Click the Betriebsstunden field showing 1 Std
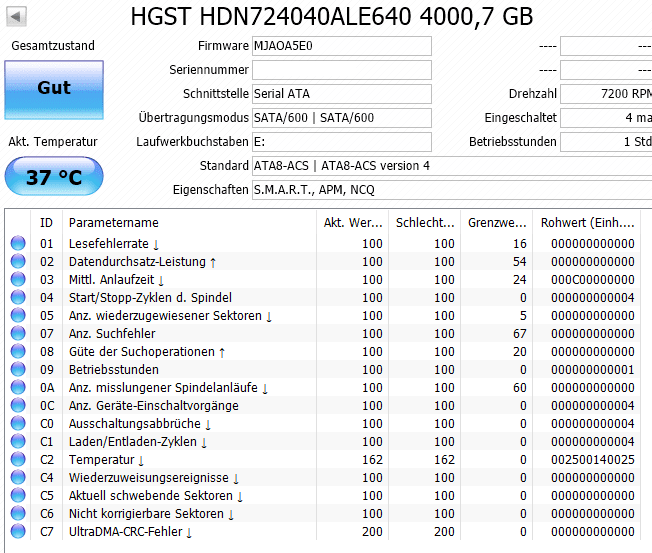The width and height of the screenshot is (652, 553). [606, 142]
